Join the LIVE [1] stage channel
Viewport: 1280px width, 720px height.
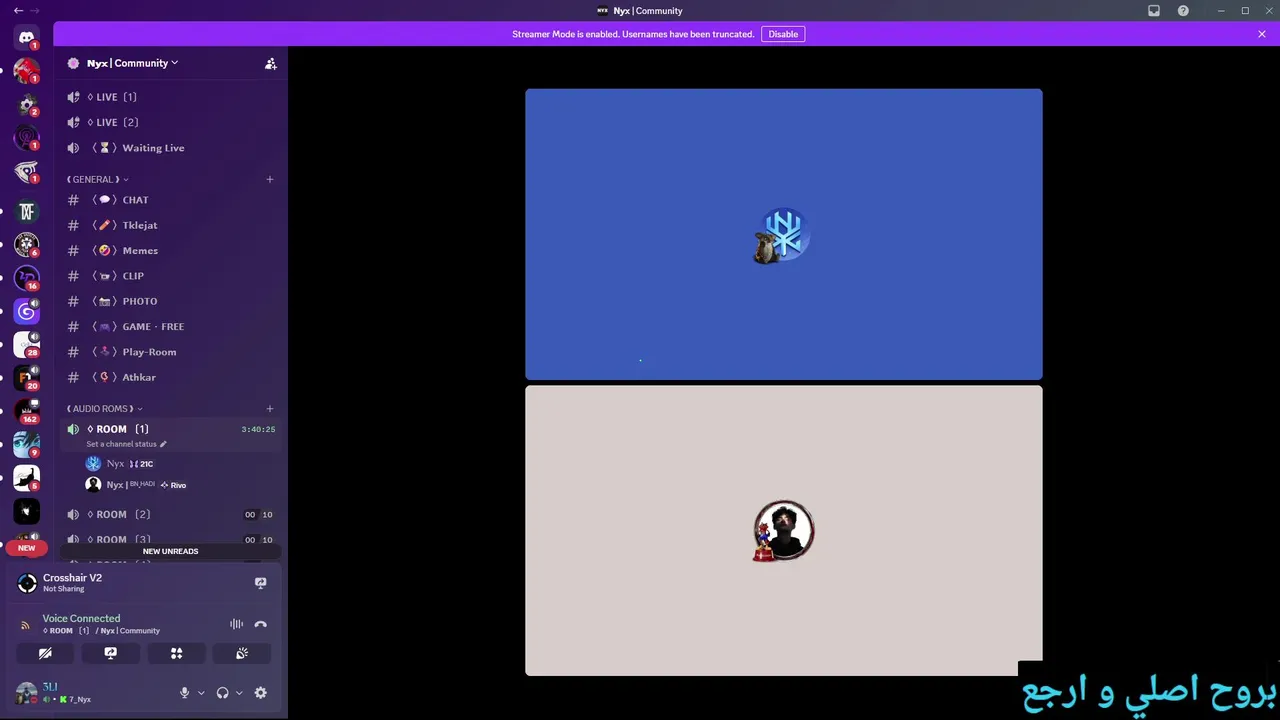click(170, 97)
